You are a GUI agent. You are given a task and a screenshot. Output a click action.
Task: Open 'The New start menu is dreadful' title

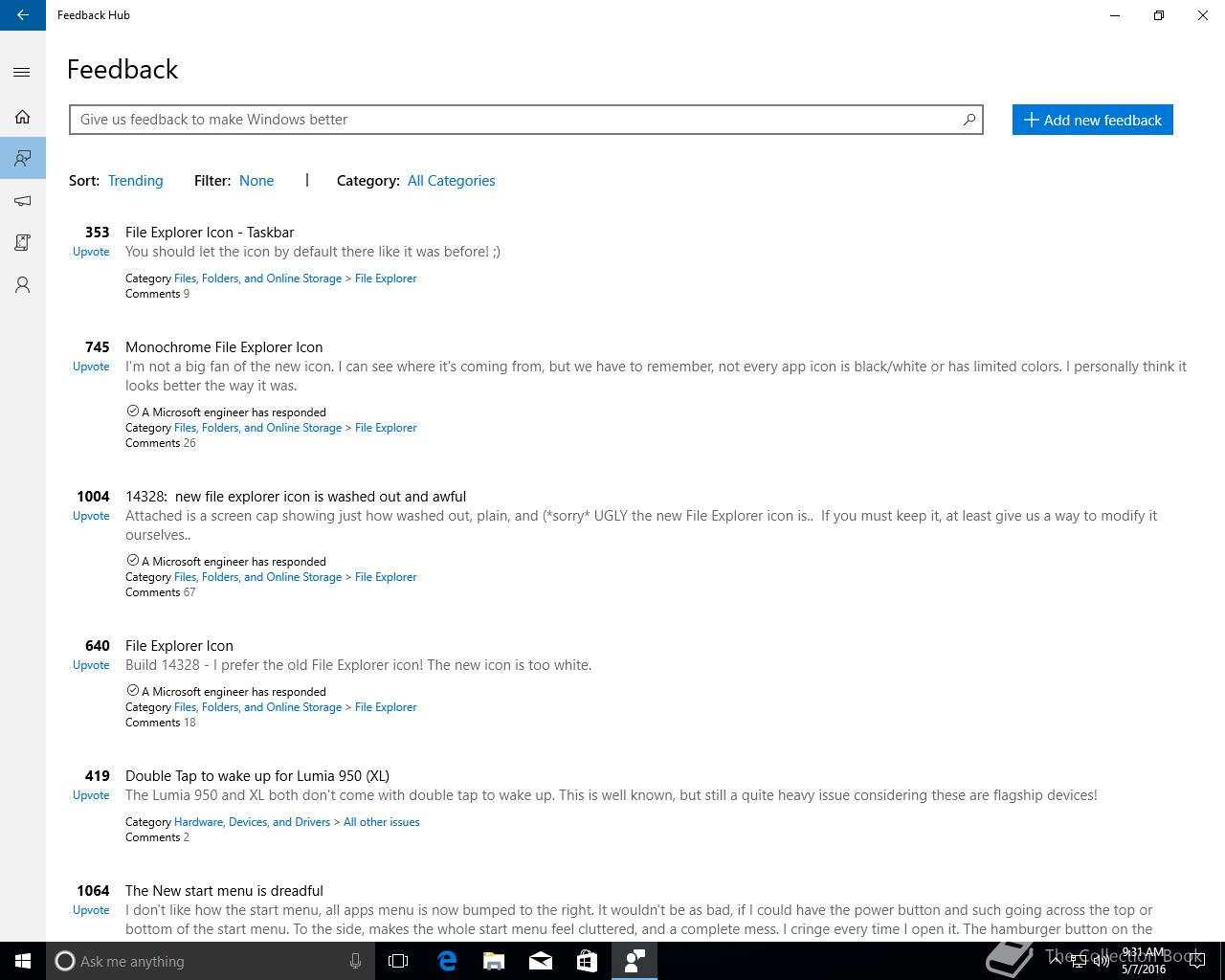(x=224, y=891)
